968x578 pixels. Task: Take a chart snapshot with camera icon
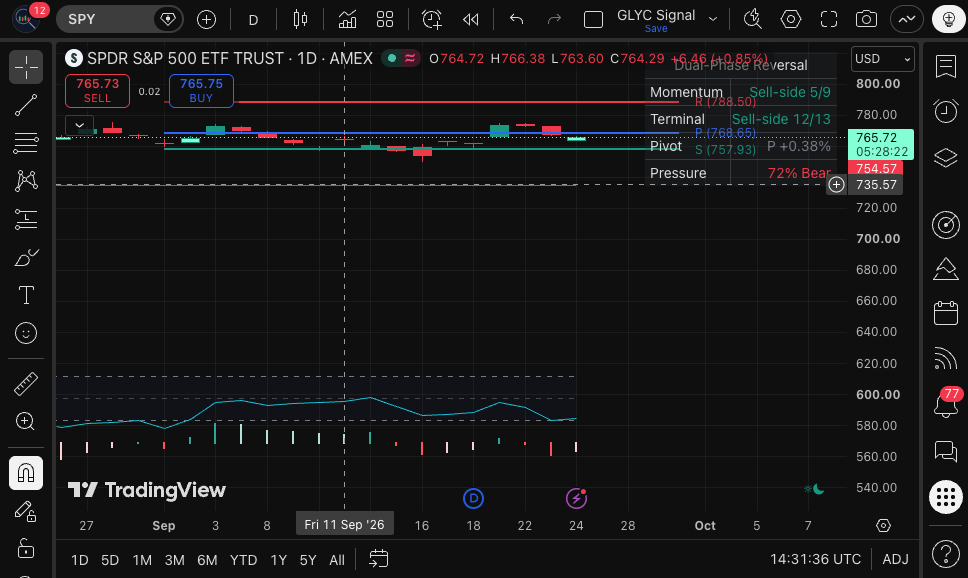click(866, 20)
